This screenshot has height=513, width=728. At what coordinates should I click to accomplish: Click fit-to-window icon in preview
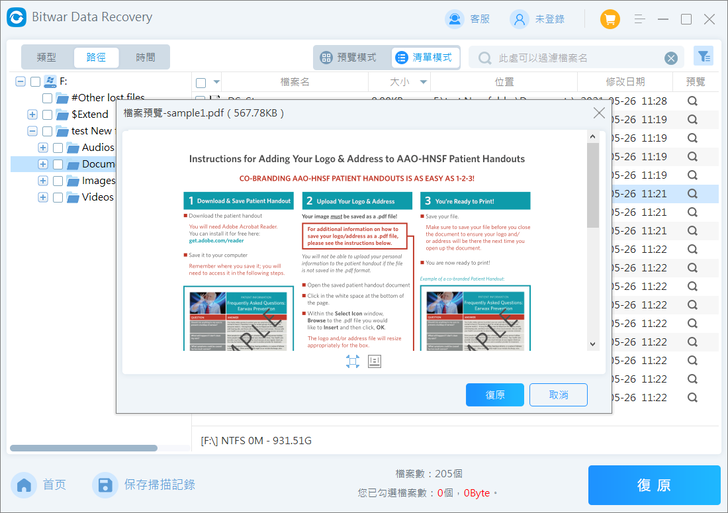[352, 361]
